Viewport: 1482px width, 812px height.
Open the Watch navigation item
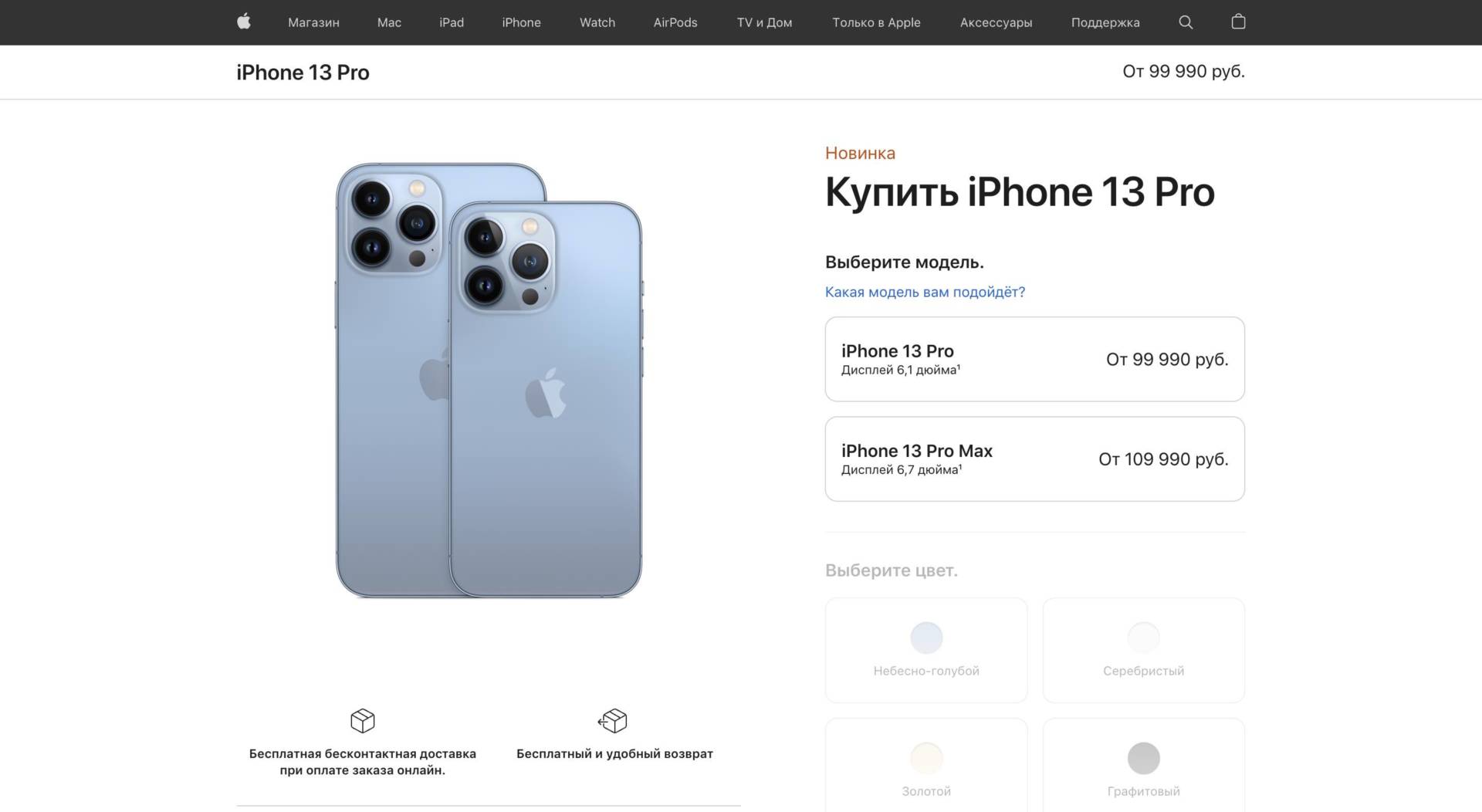coord(597,22)
